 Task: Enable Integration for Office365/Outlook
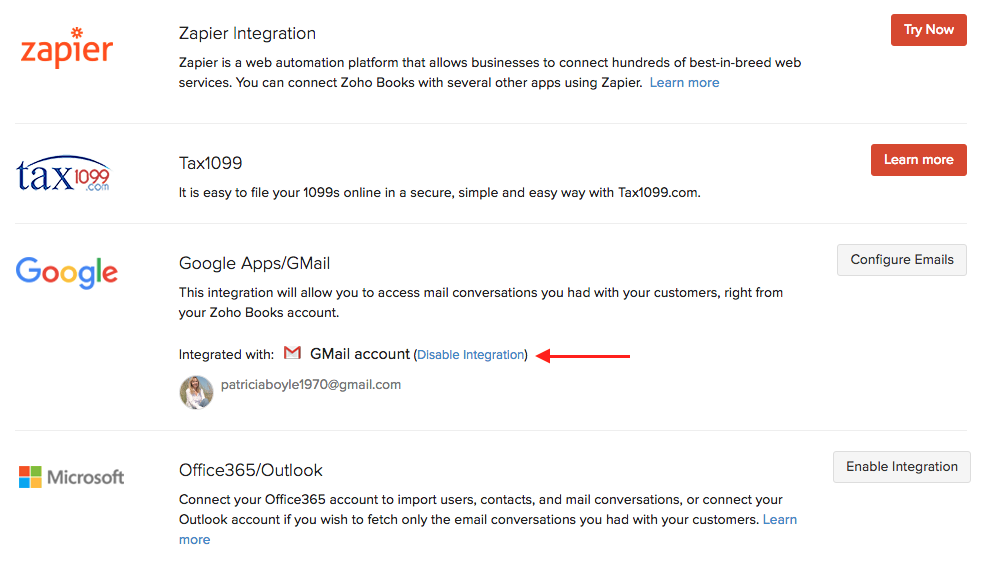pos(901,467)
